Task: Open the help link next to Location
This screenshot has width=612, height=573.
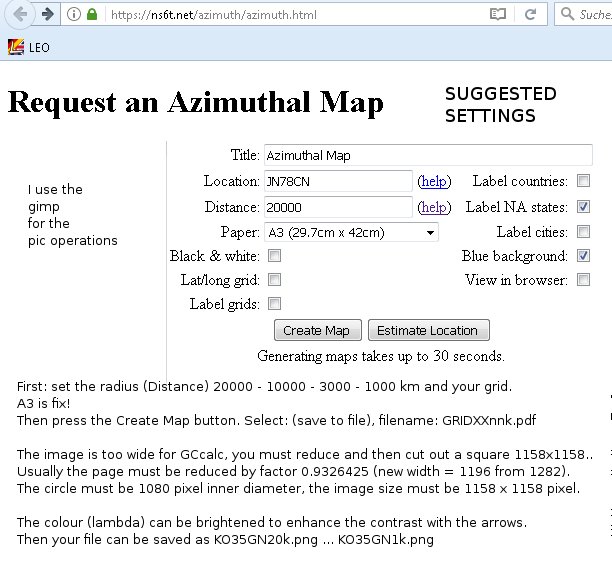Action: pos(434,181)
